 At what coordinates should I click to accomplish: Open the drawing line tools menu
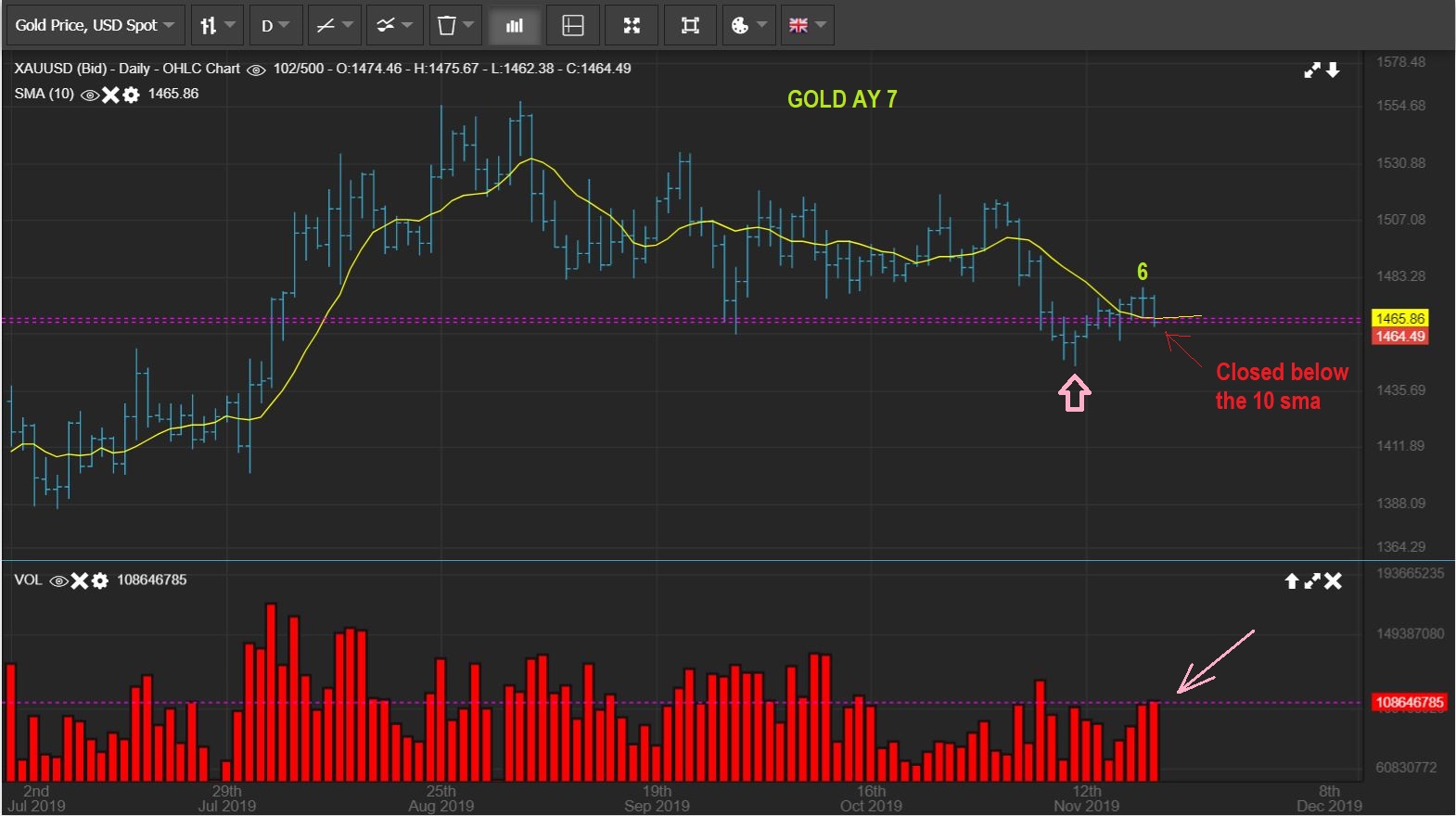tap(334, 26)
